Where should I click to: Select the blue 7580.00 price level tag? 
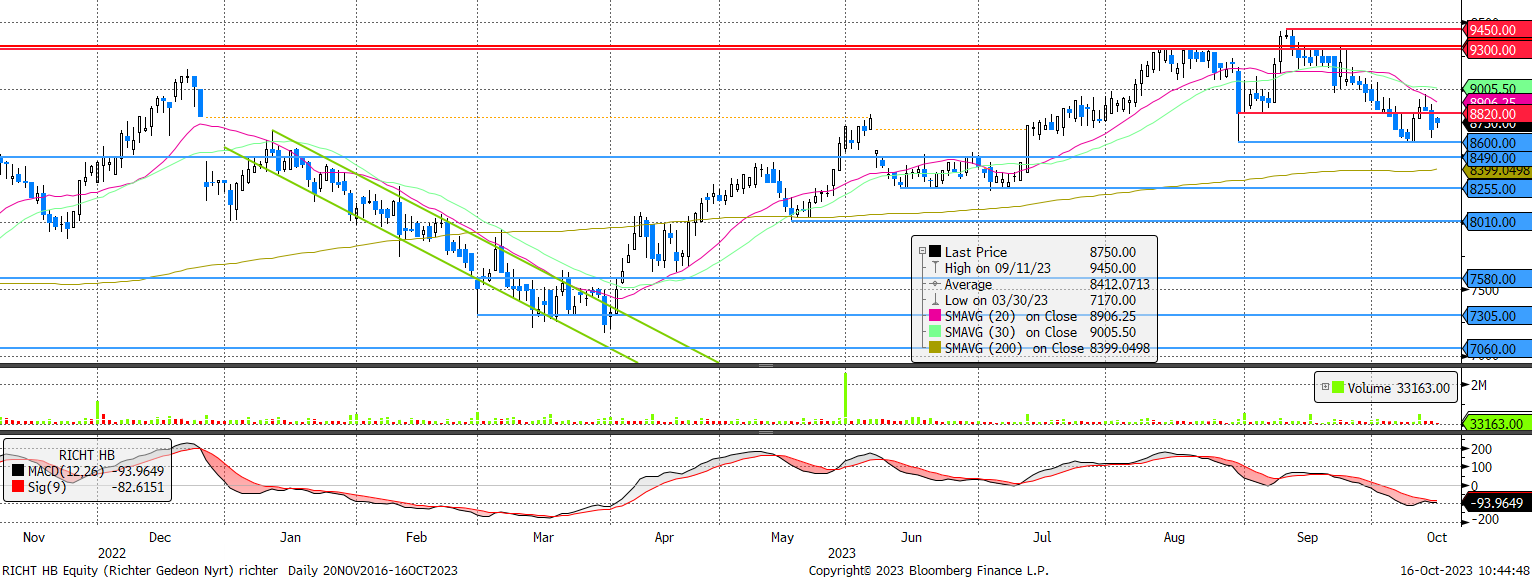point(1496,279)
